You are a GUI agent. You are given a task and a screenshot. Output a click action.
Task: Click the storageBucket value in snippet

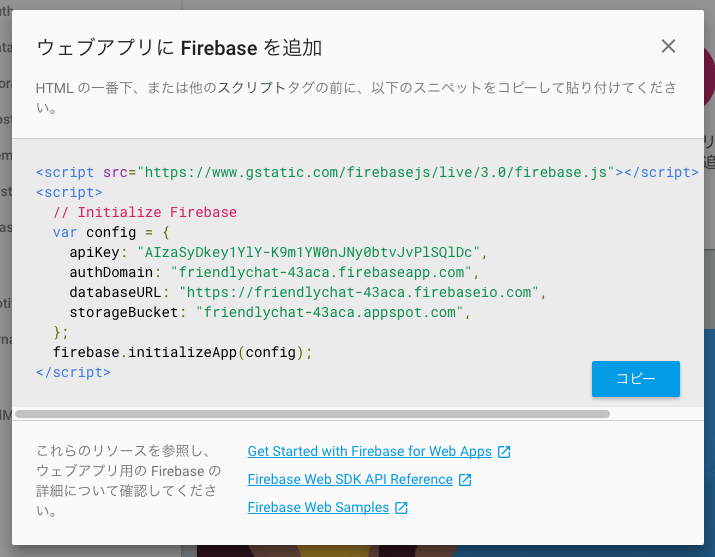[x=330, y=312]
